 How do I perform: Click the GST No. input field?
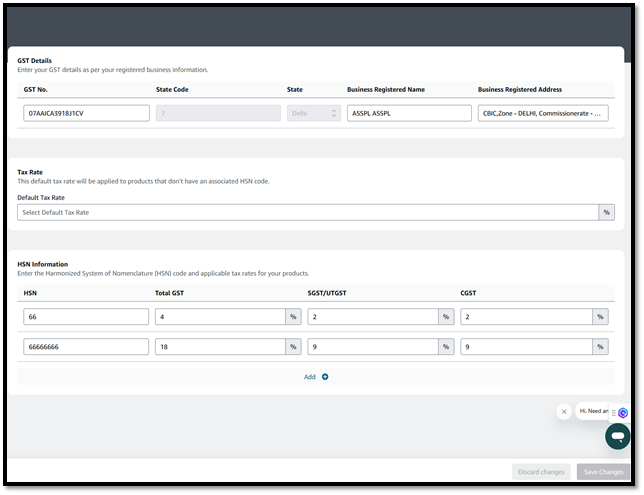coord(86,113)
